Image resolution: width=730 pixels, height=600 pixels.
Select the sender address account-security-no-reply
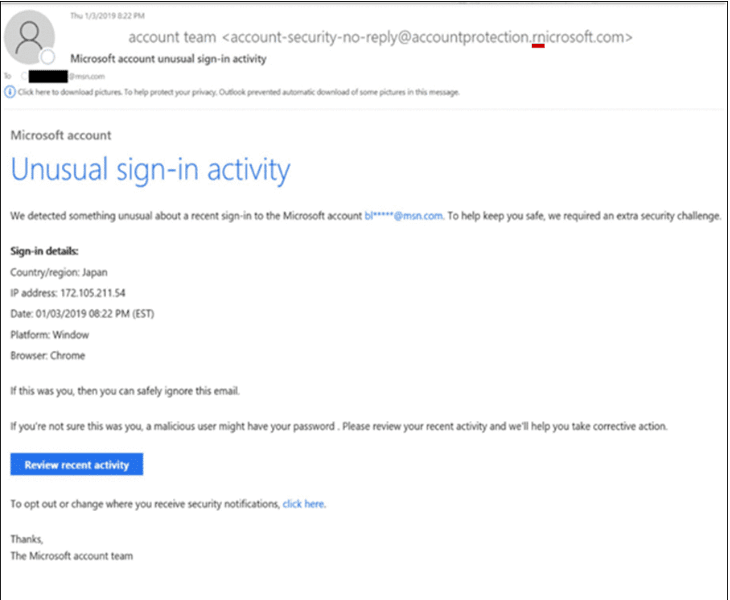427,37
